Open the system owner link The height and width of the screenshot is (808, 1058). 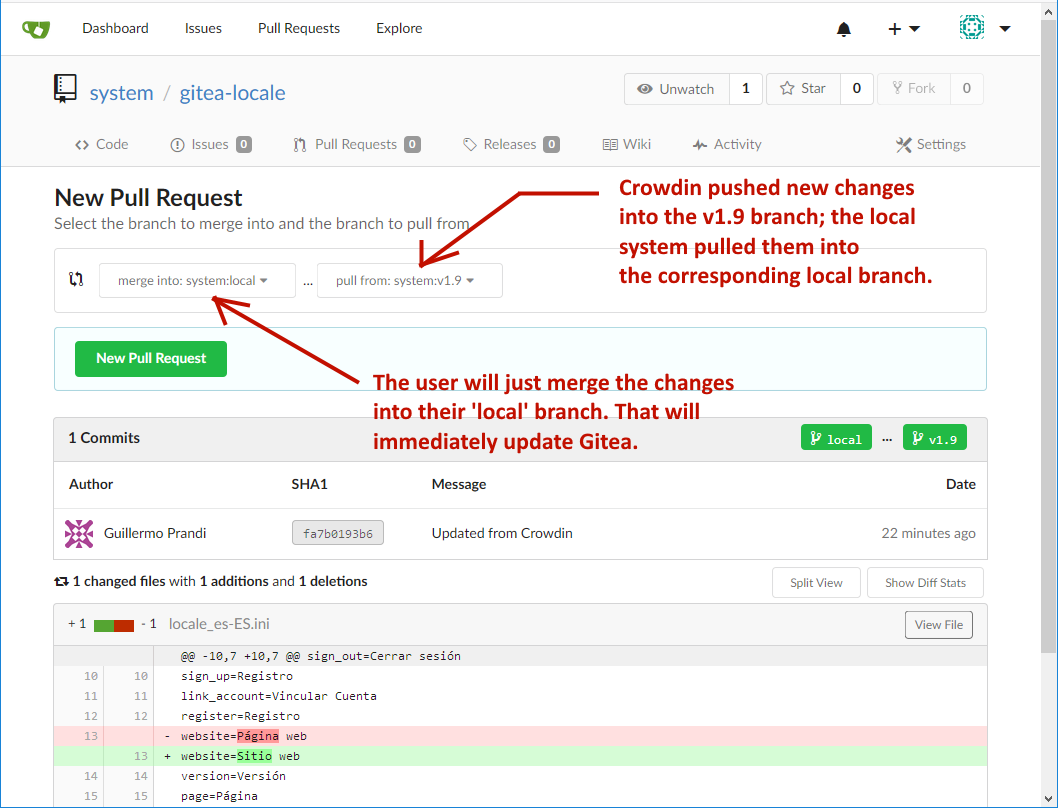coord(121,92)
